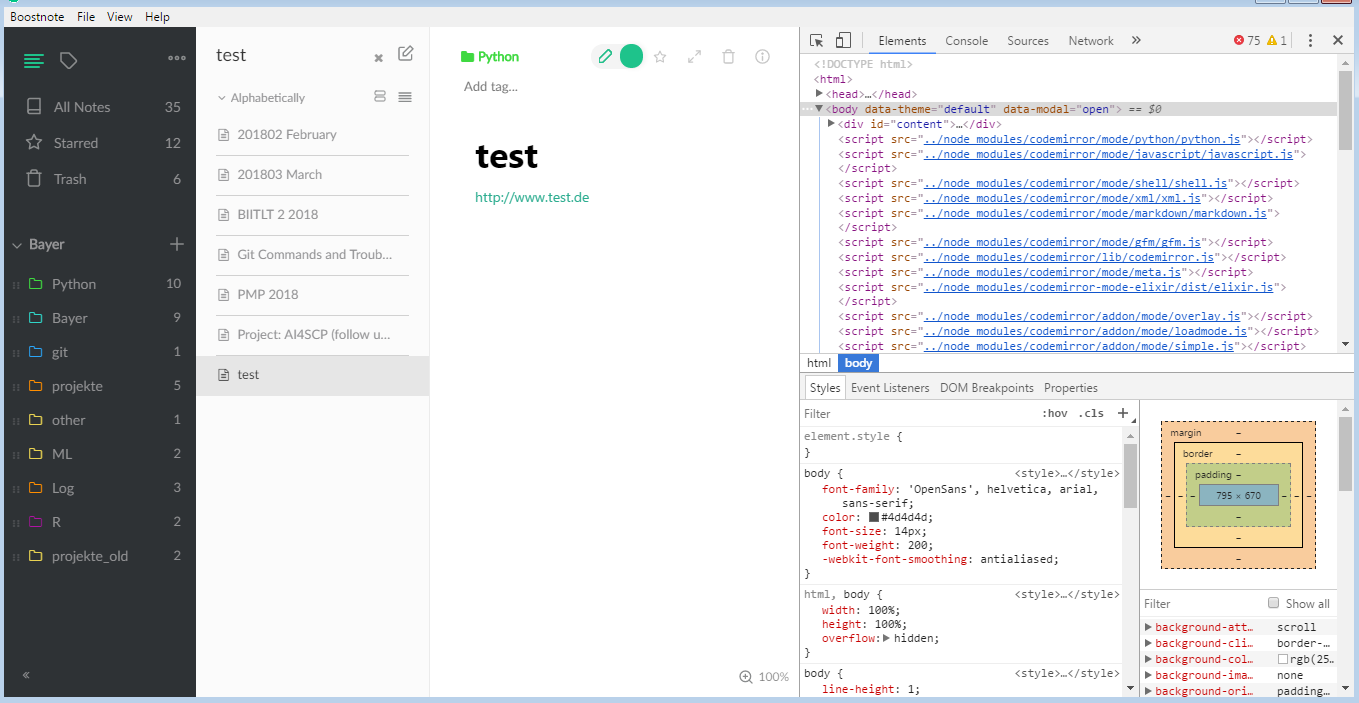Collapse the sidebar with double-chevron icon
1359x703 pixels.
coord(26,675)
